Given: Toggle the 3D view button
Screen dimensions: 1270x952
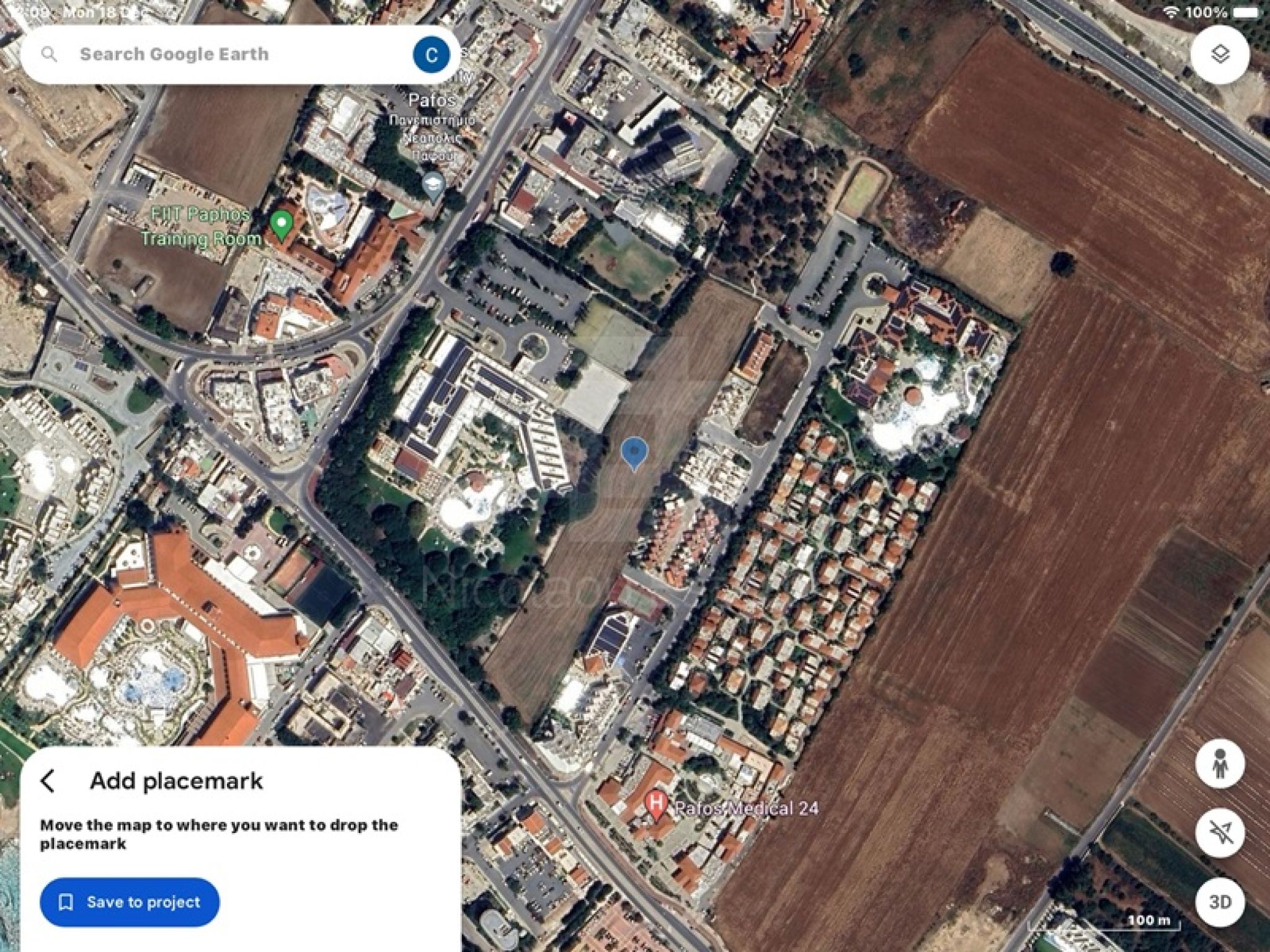Looking at the screenshot, I should pyautogui.click(x=1220, y=902).
